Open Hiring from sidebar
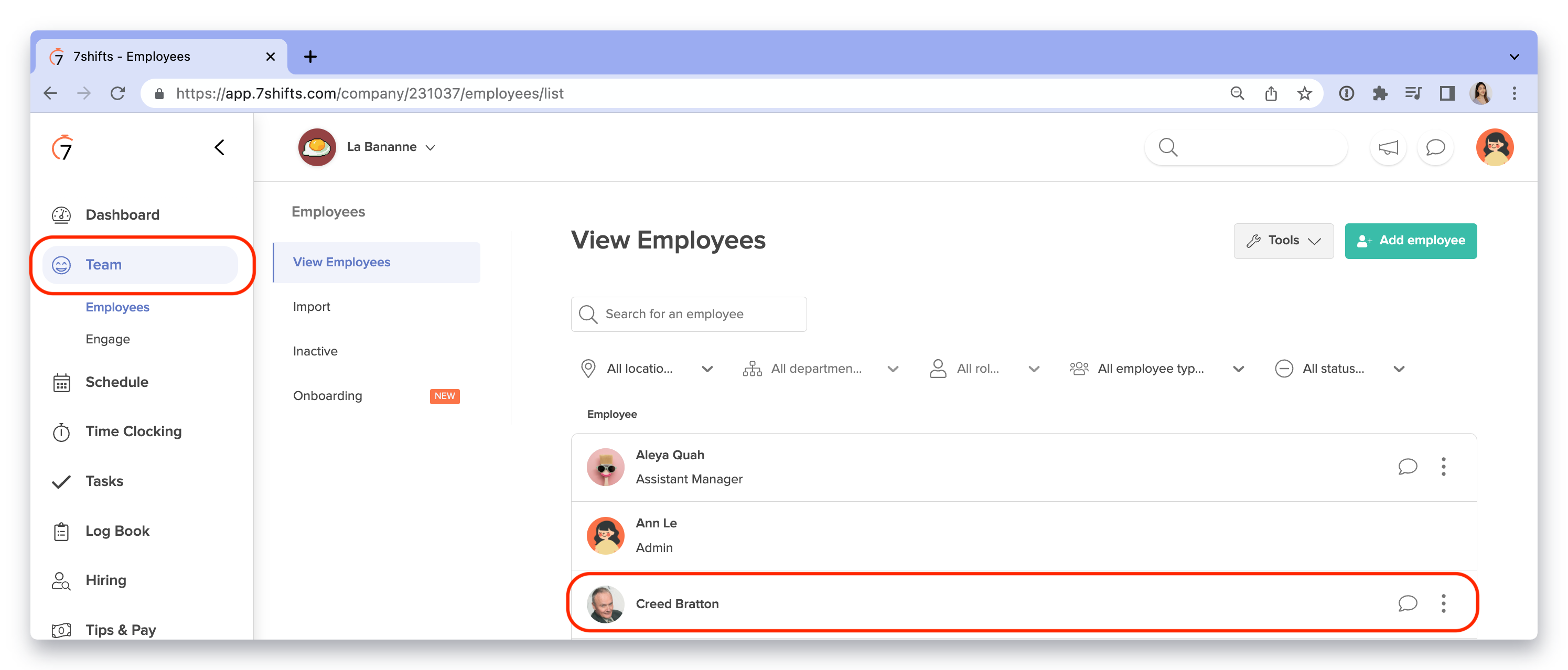The height and width of the screenshot is (670, 1568). point(106,580)
